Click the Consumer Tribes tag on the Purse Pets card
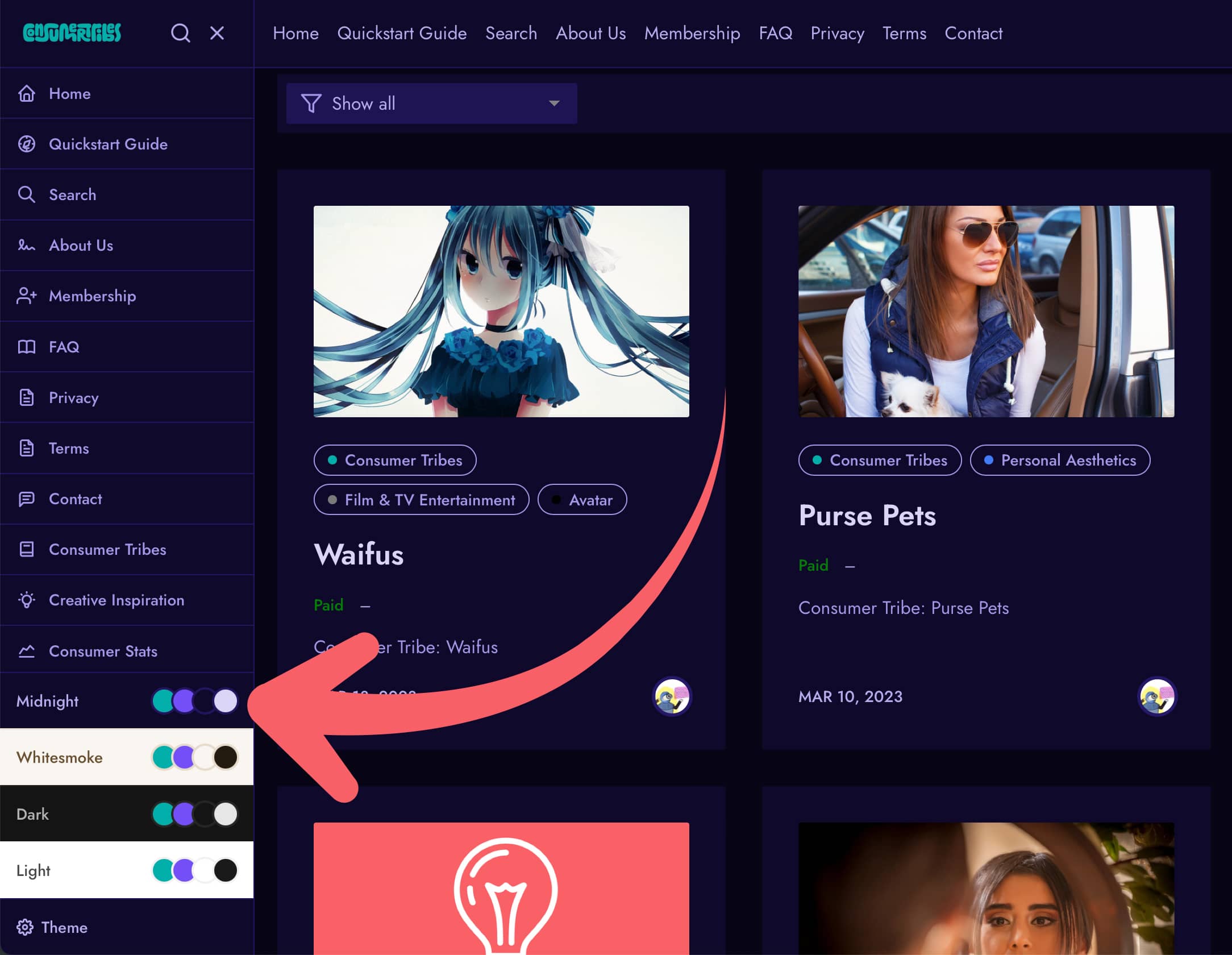The width and height of the screenshot is (1232, 955). tap(880, 460)
